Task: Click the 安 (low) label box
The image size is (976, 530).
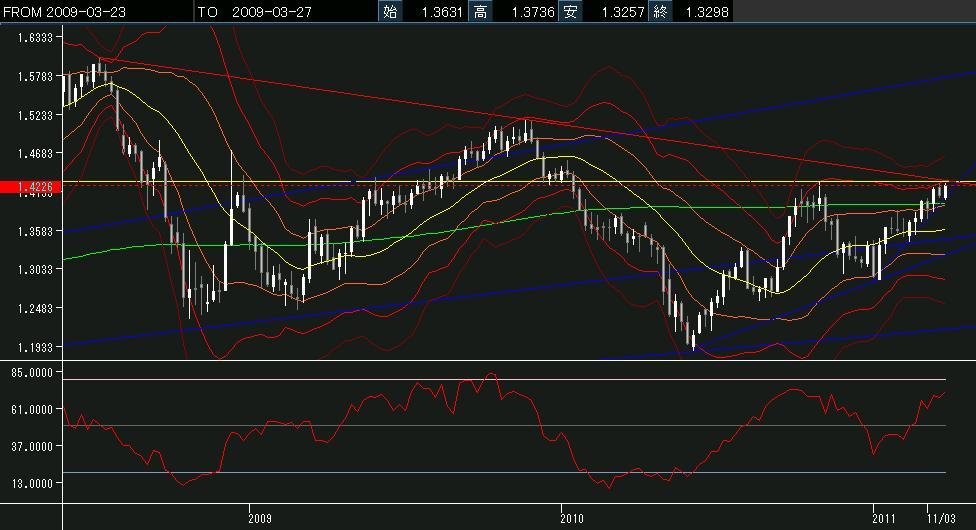Action: click(x=571, y=12)
